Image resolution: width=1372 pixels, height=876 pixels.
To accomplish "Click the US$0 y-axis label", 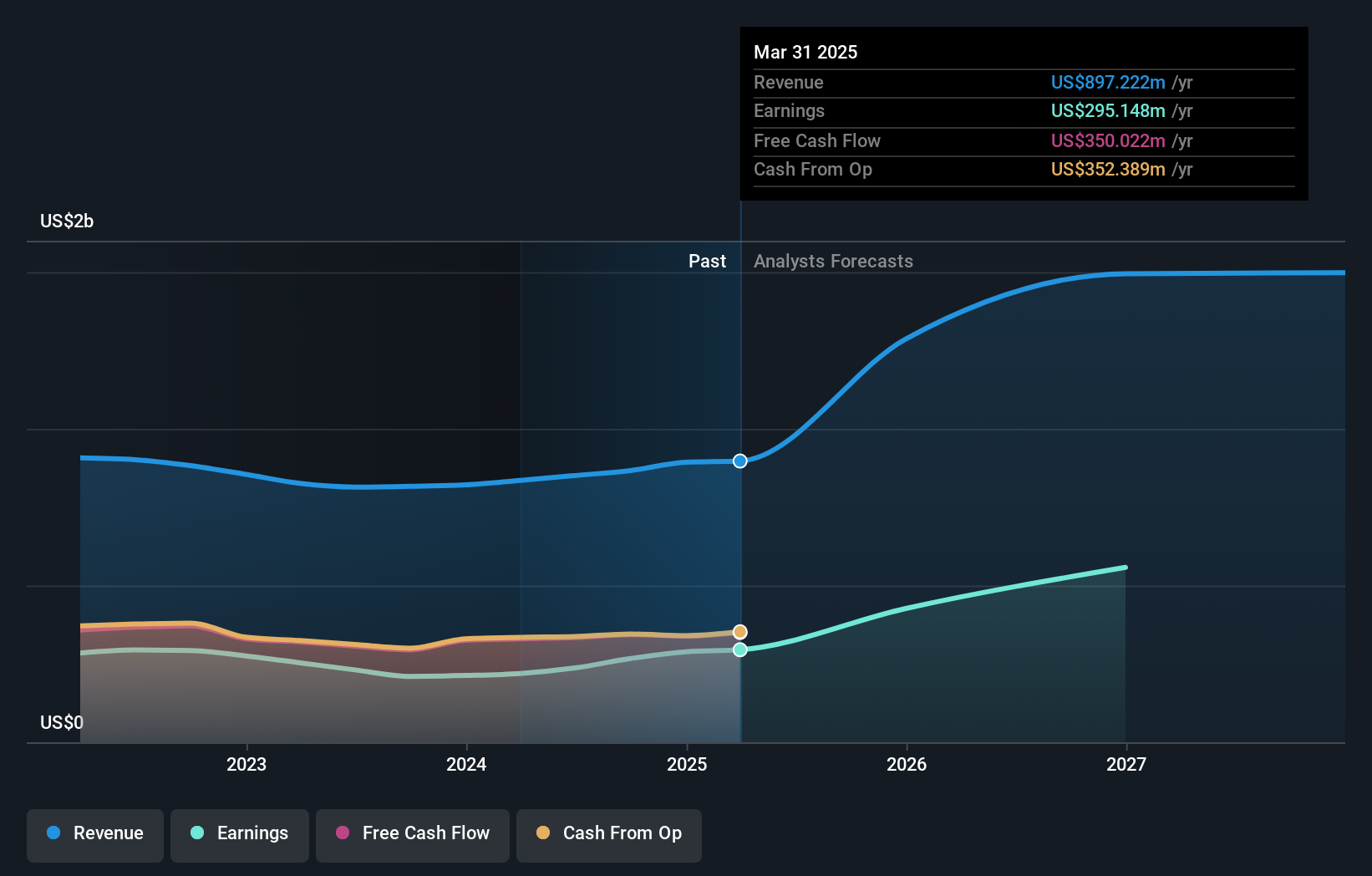I will (x=62, y=722).
